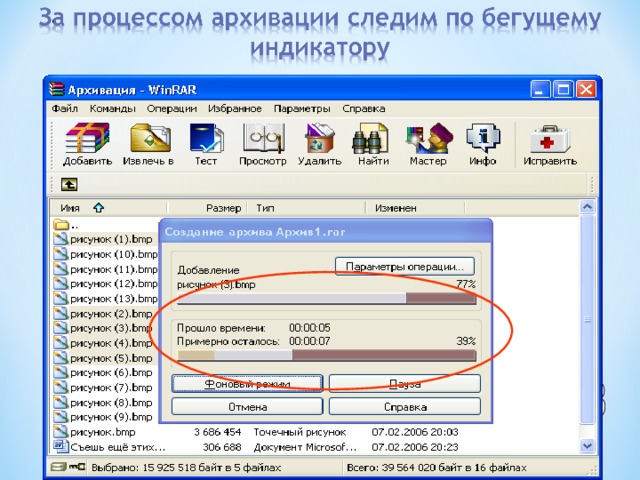Open the Файл menu
Screen dimensions: 640x480
pos(65,108)
